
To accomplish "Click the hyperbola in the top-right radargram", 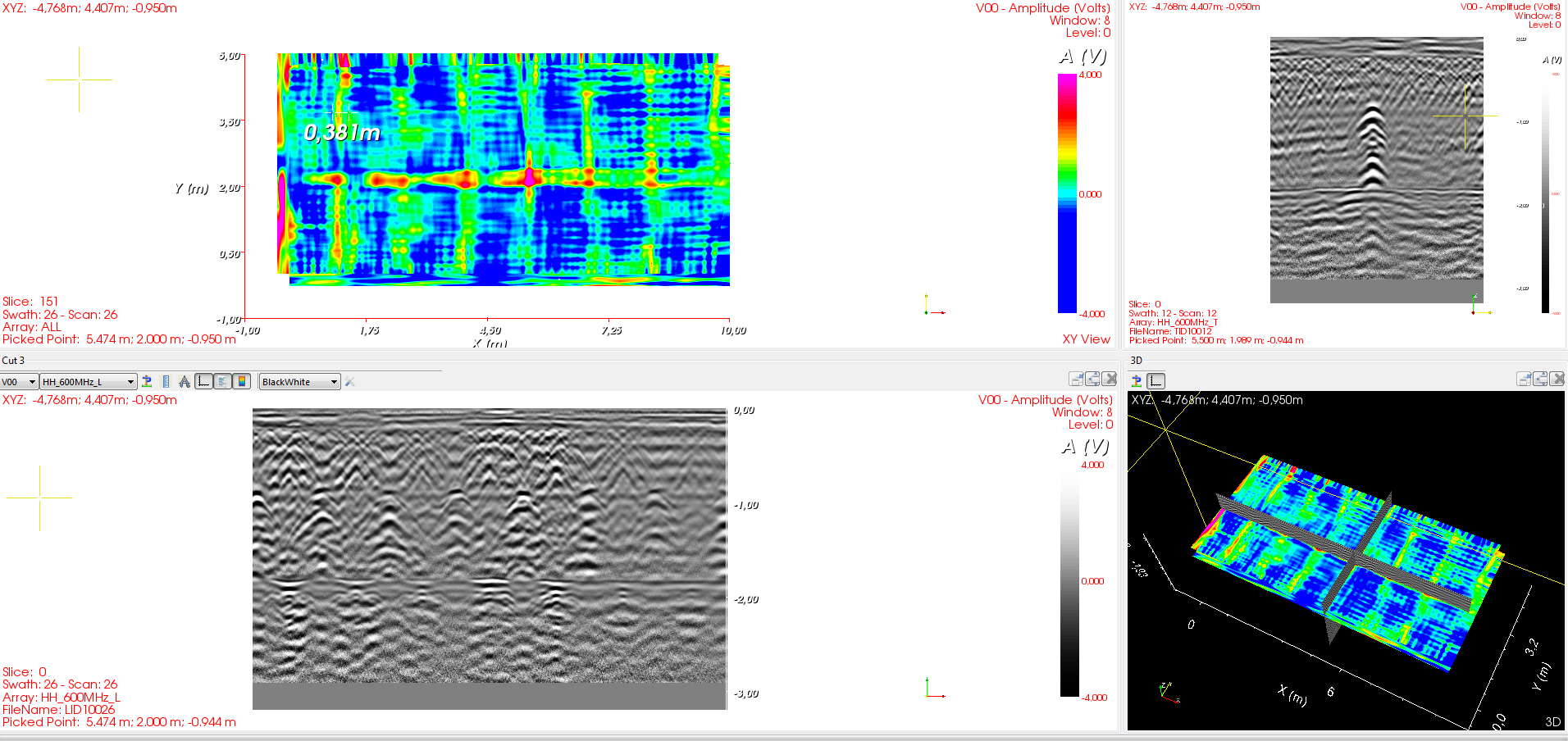I will 1372,146.
